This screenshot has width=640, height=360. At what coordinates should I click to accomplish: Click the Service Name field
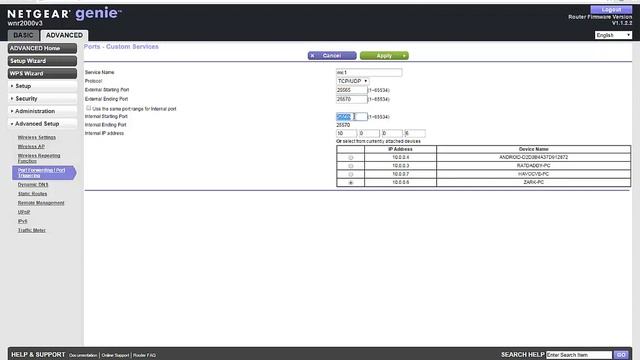coord(369,72)
